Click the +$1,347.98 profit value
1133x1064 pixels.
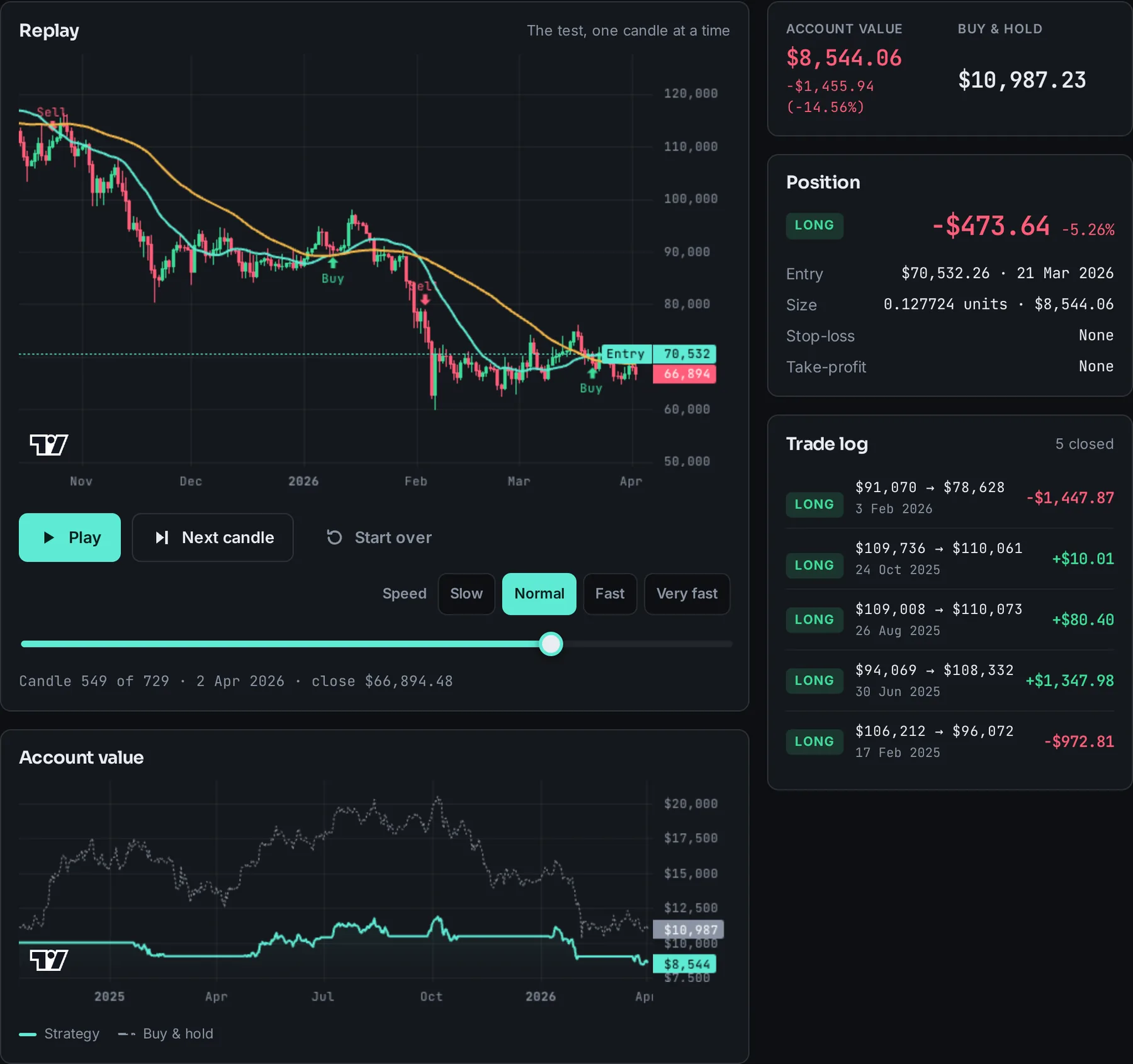click(x=1070, y=680)
